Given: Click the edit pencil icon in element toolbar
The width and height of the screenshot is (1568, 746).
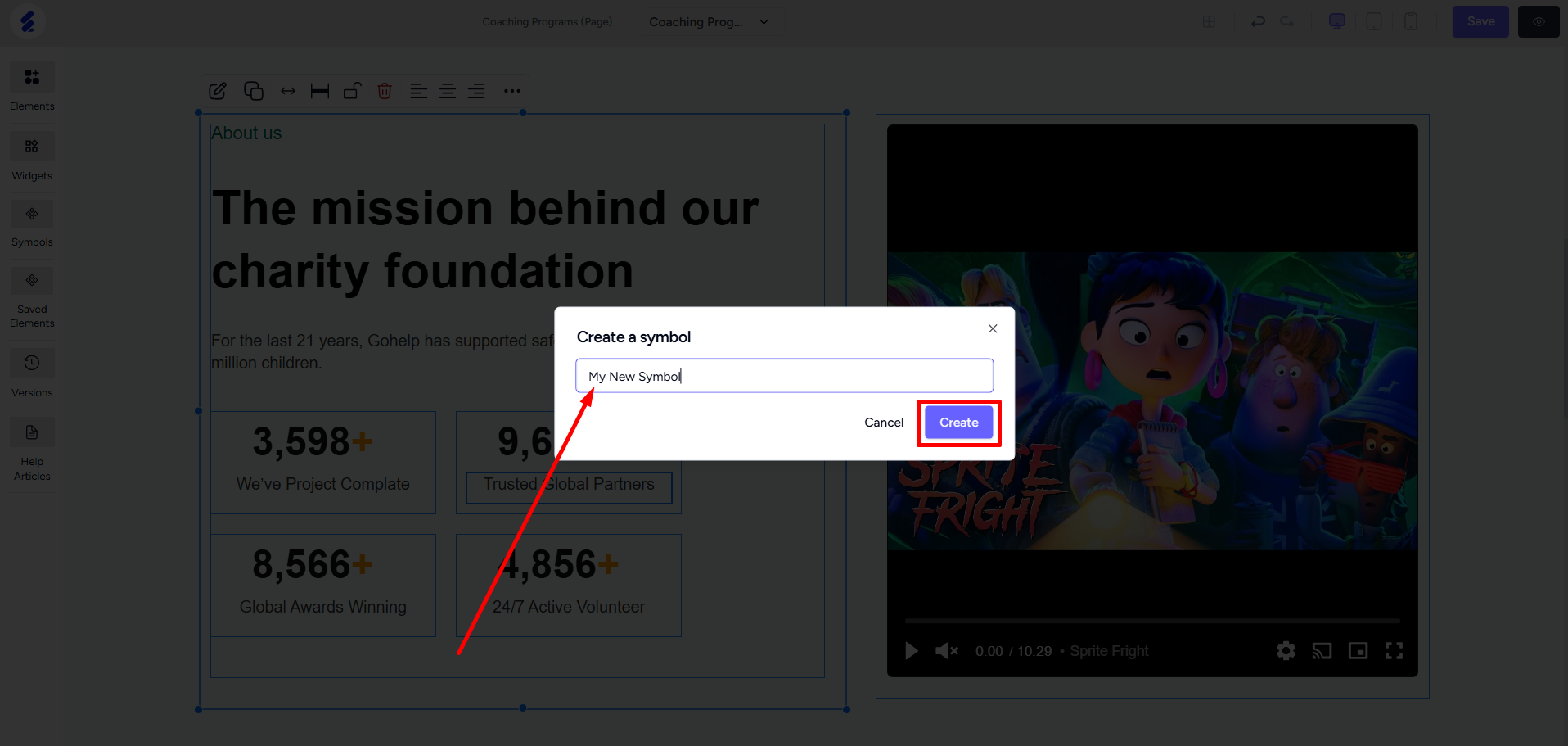Looking at the screenshot, I should (218, 91).
